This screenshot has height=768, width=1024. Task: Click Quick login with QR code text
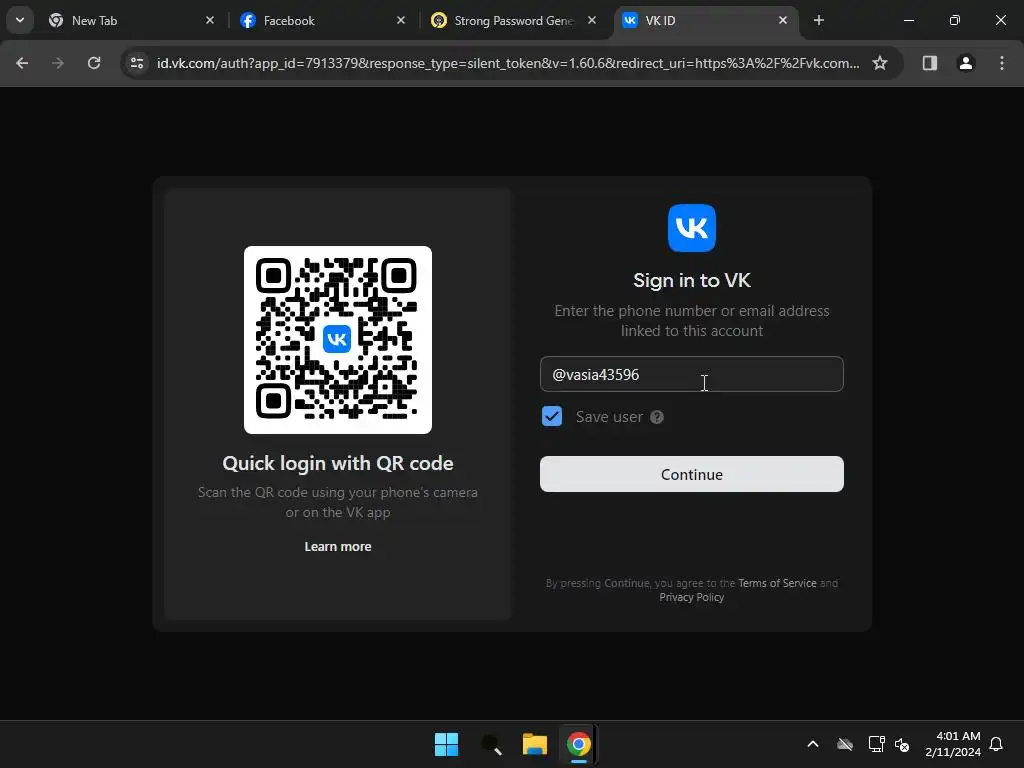tap(338, 463)
